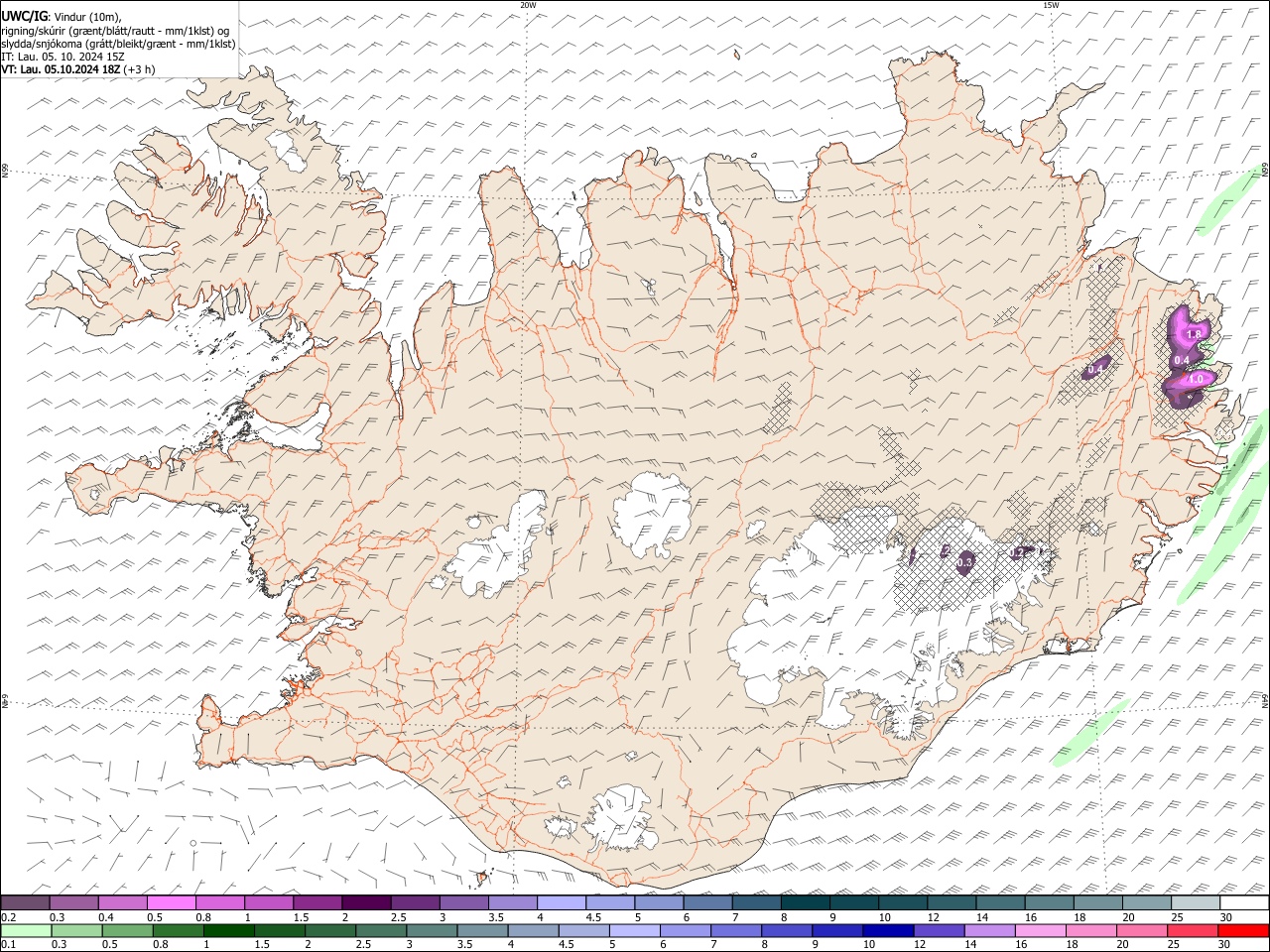Click the '1.8' precipitation value on the map
This screenshot has height=952, width=1270.
coord(1194,336)
